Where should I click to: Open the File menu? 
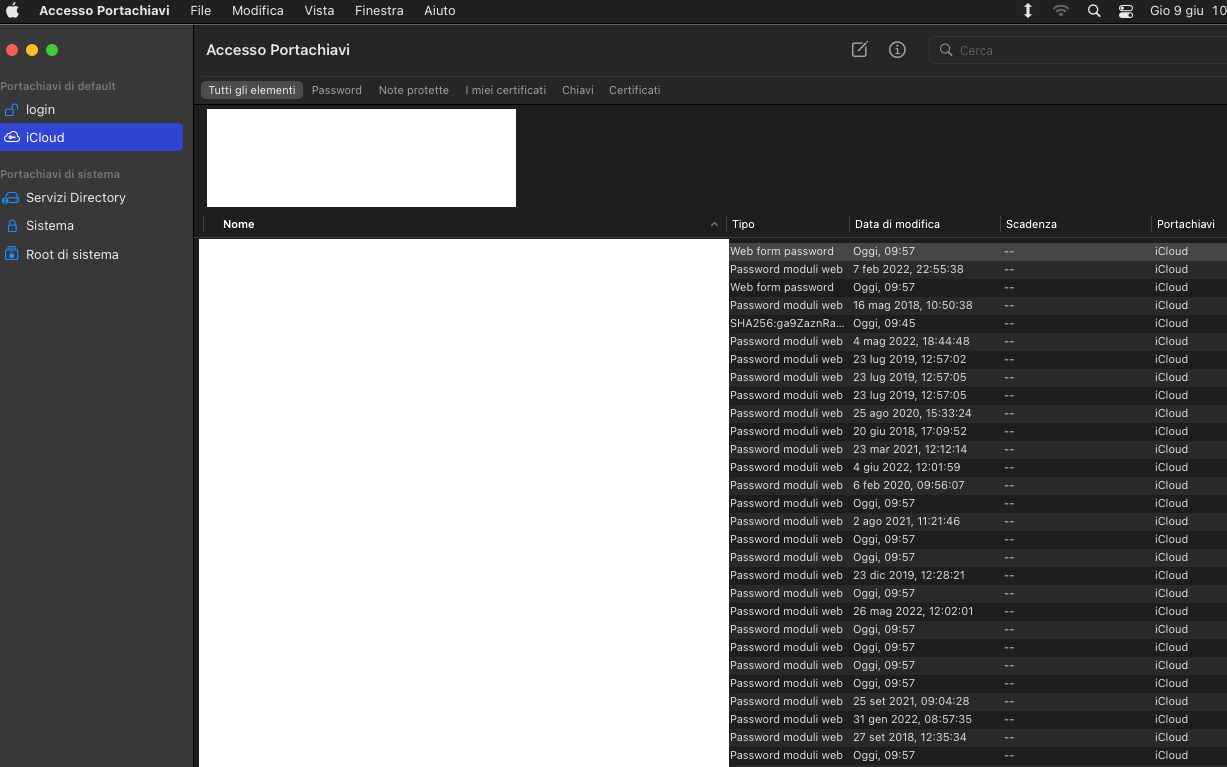201,11
